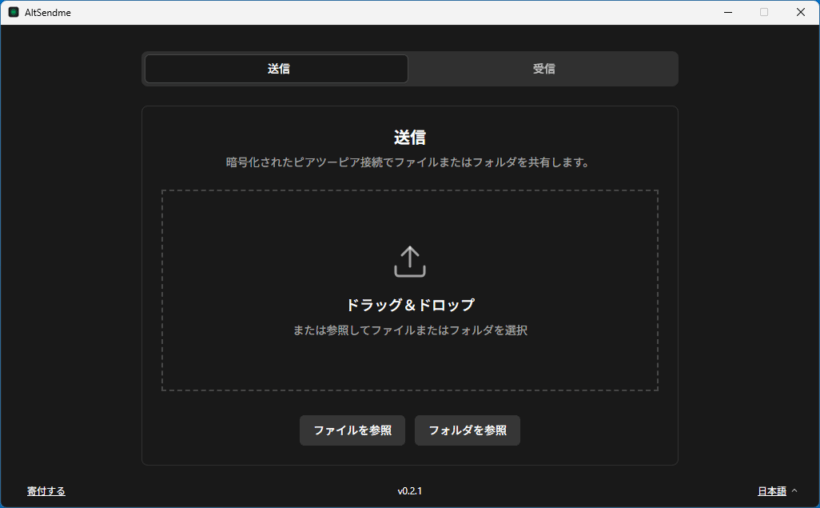Click the または参照してファイルまたはフォルダを選択 hint text

pos(410,330)
